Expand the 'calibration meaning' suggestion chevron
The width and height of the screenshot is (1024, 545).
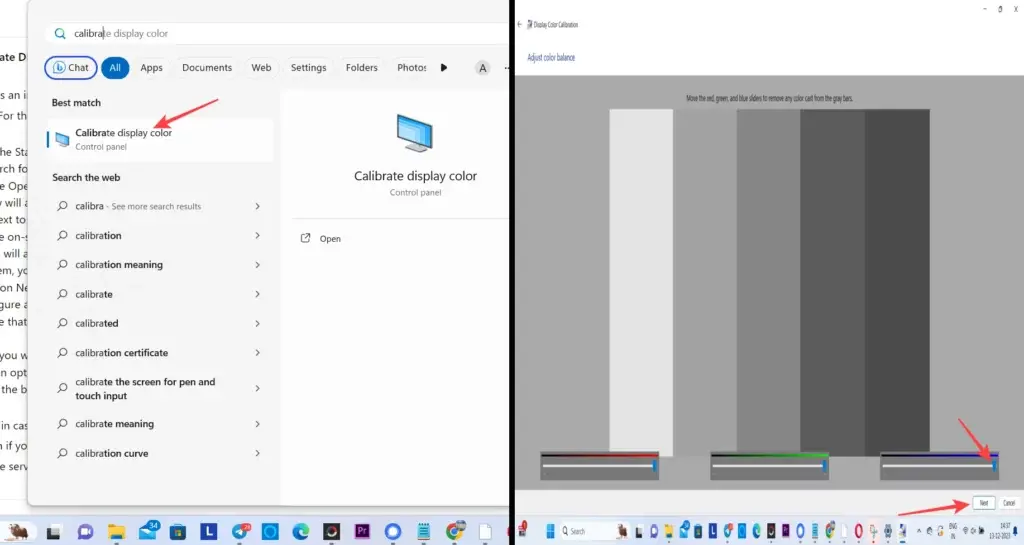point(257,265)
